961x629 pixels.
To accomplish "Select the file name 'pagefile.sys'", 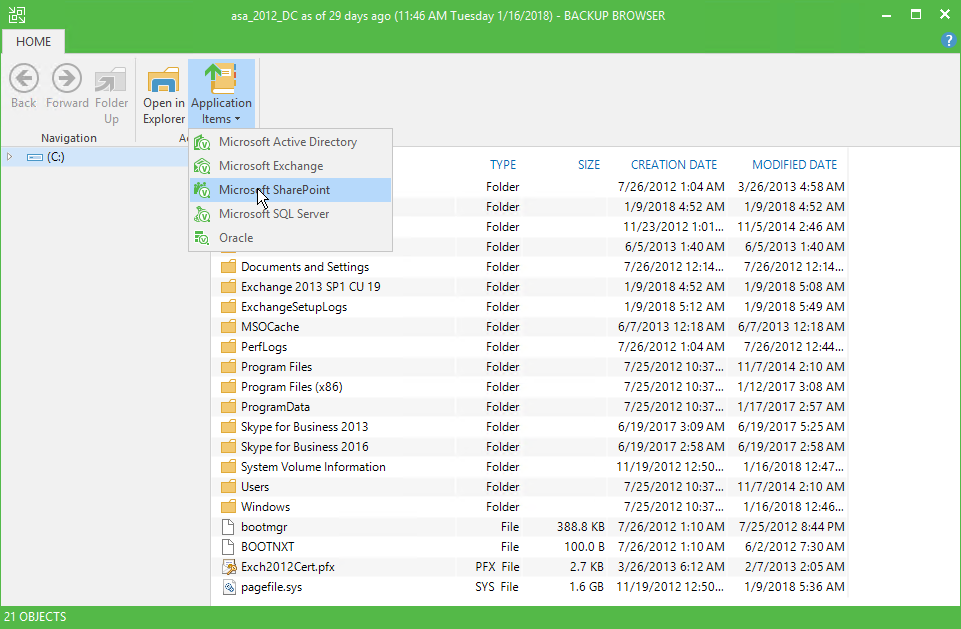I will [272, 587].
